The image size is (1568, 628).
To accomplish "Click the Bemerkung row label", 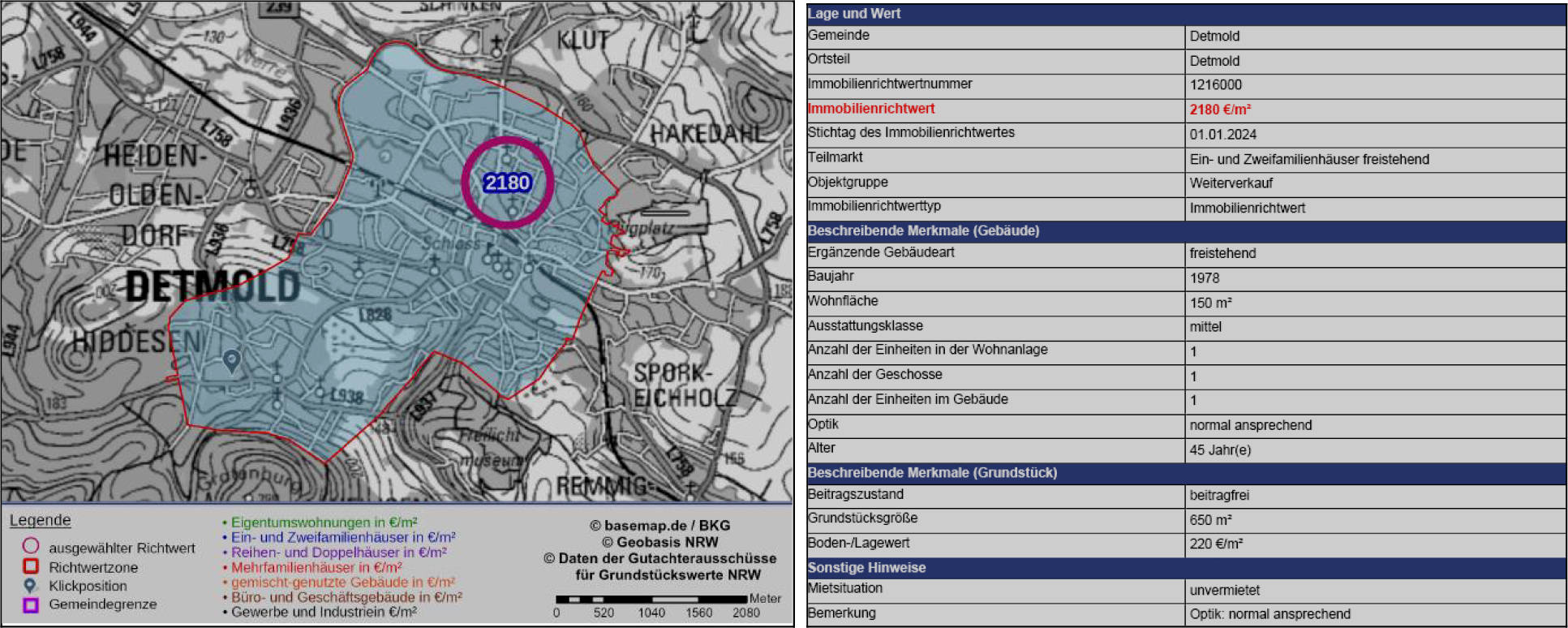I will click(x=841, y=613).
